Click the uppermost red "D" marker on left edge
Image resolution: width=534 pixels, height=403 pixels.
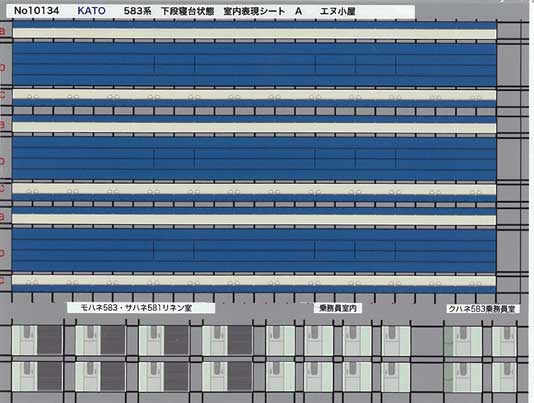(x=2, y=68)
